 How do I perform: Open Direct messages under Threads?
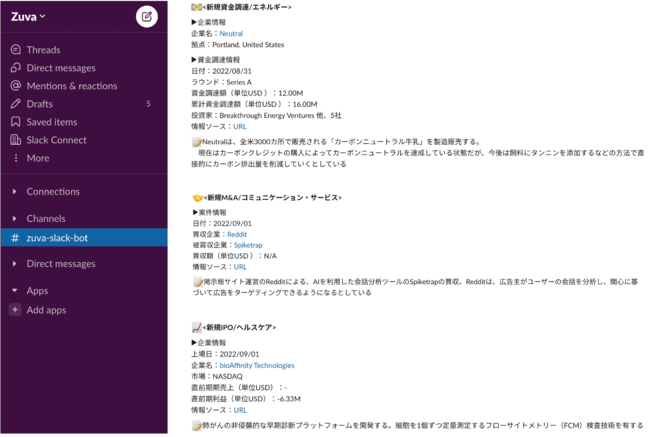61,68
